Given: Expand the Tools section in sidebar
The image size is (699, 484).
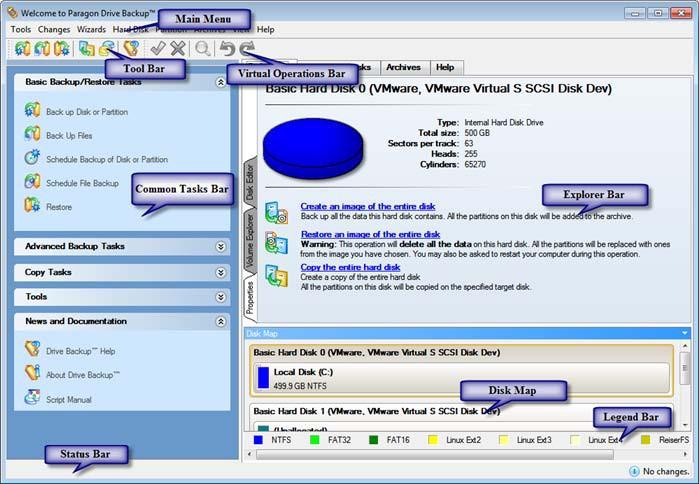Looking at the screenshot, I should click(220, 297).
